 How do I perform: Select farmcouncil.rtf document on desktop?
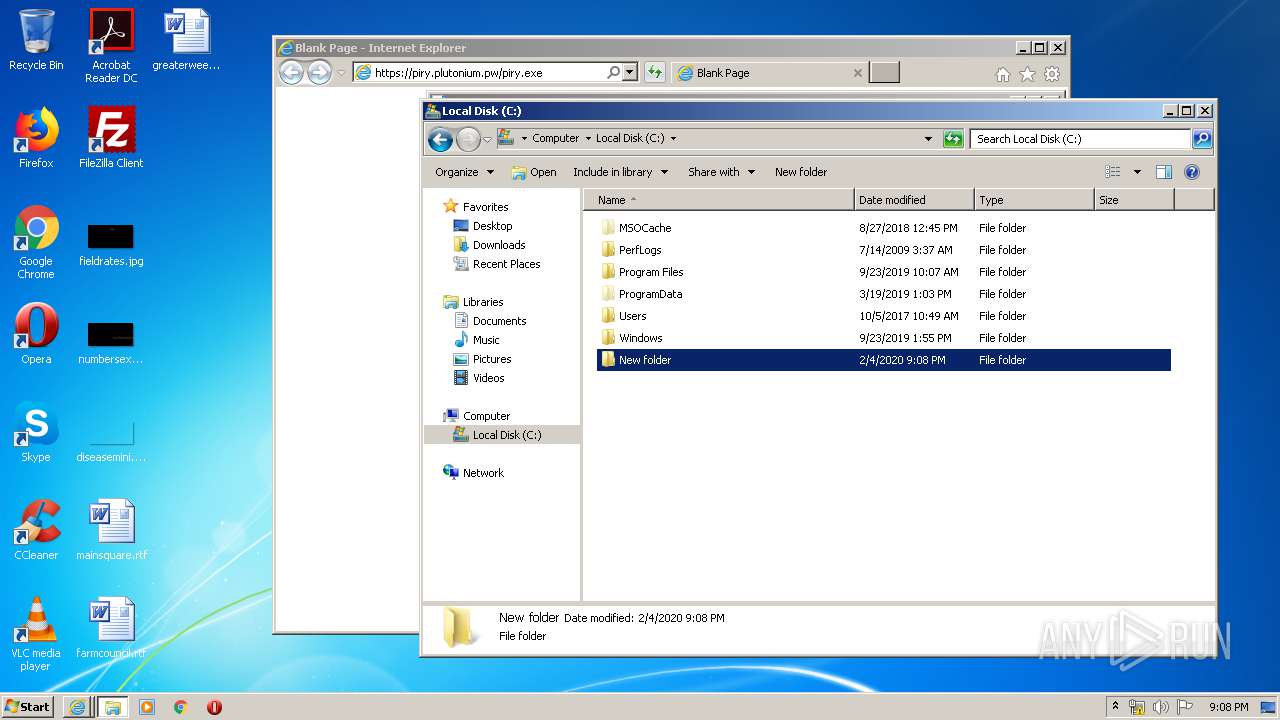[x=111, y=628]
